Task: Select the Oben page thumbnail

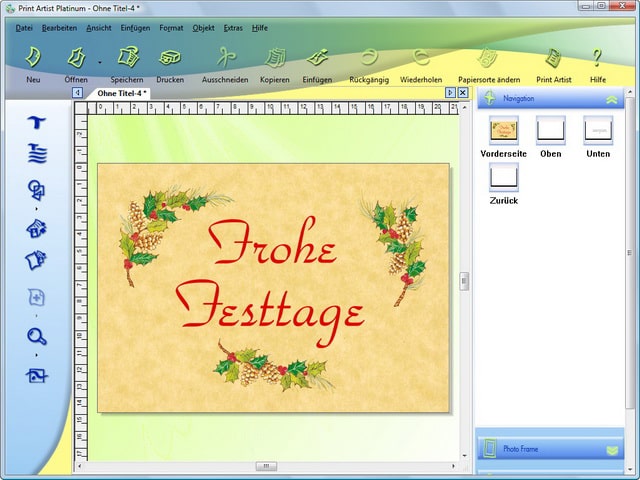Action: pos(550,130)
